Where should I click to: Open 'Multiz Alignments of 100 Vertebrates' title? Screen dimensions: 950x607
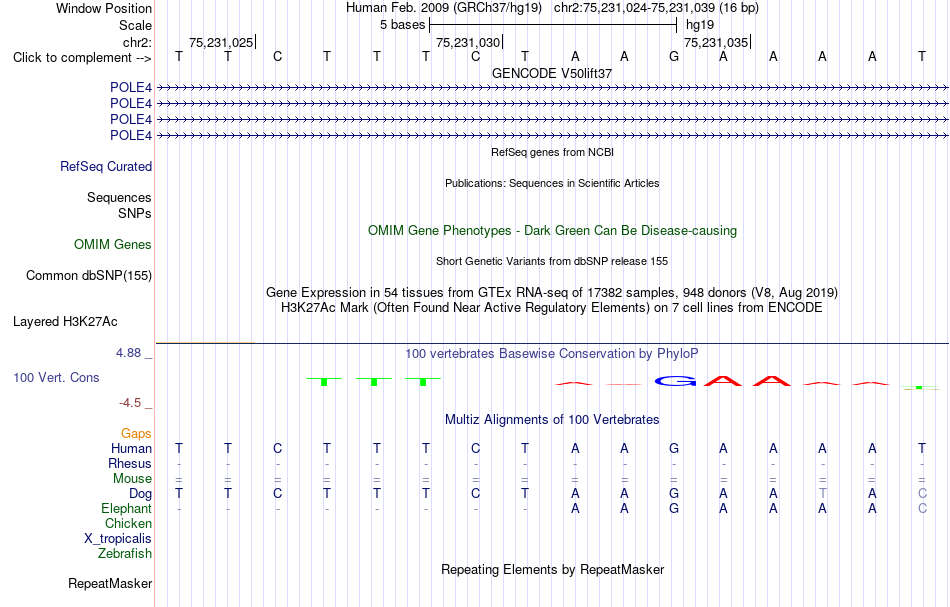[x=552, y=420]
